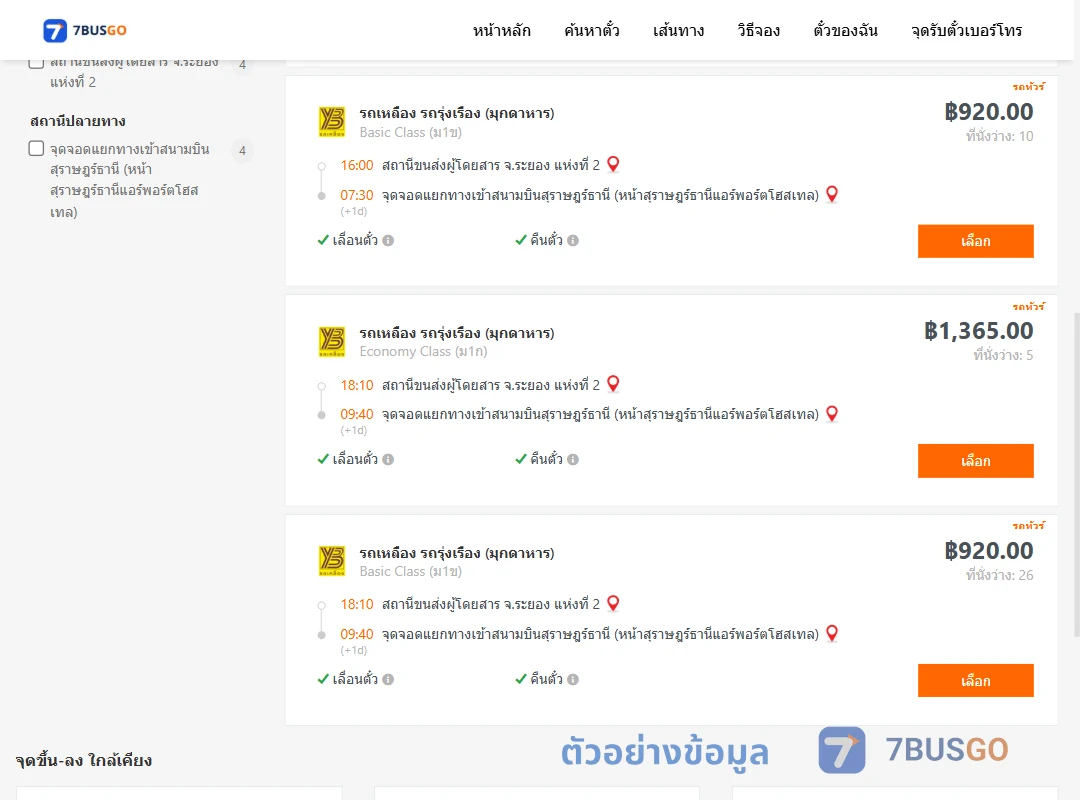This screenshot has width=1080, height=800.
Task: Select the ฿1,365.00 Economy Class trip
Action: pos(975,460)
